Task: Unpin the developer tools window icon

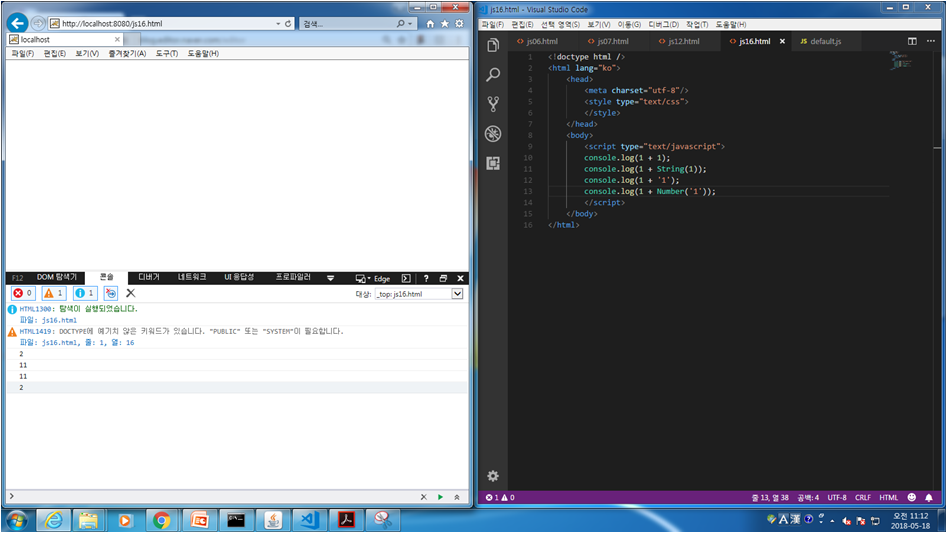Action: [443, 278]
